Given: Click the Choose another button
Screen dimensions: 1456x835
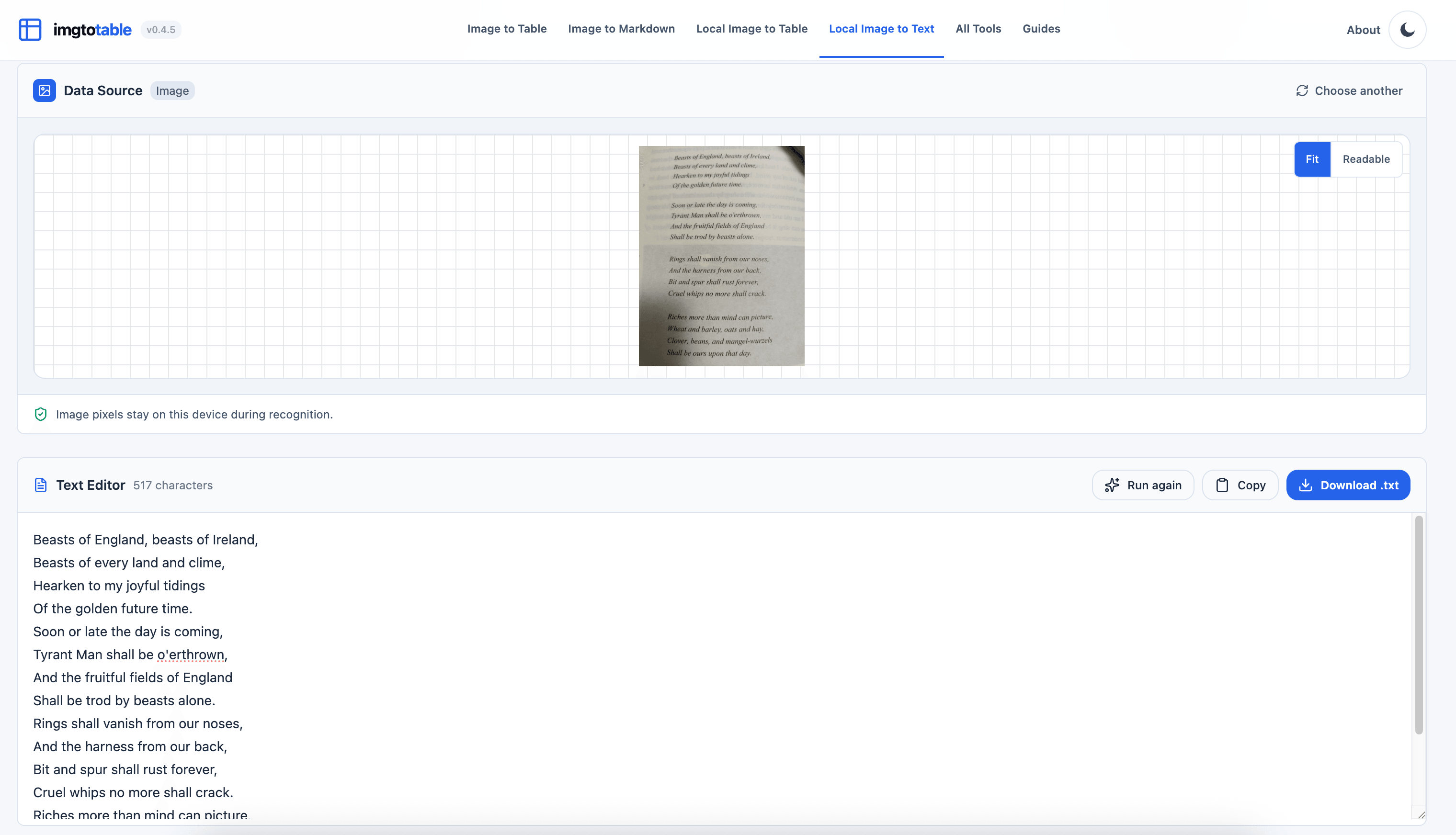Looking at the screenshot, I should point(1349,90).
